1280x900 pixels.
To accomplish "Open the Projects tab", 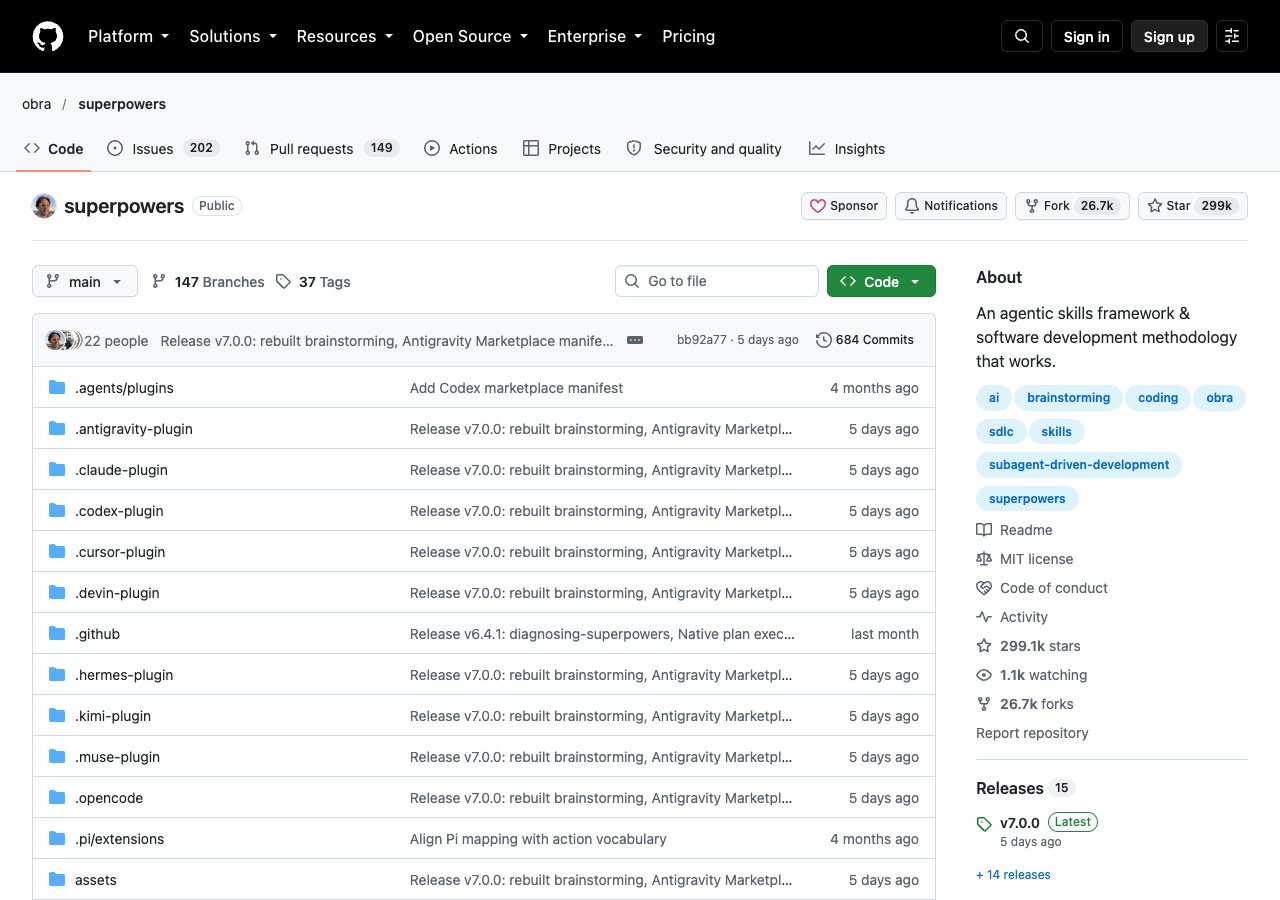I will coord(562,149).
